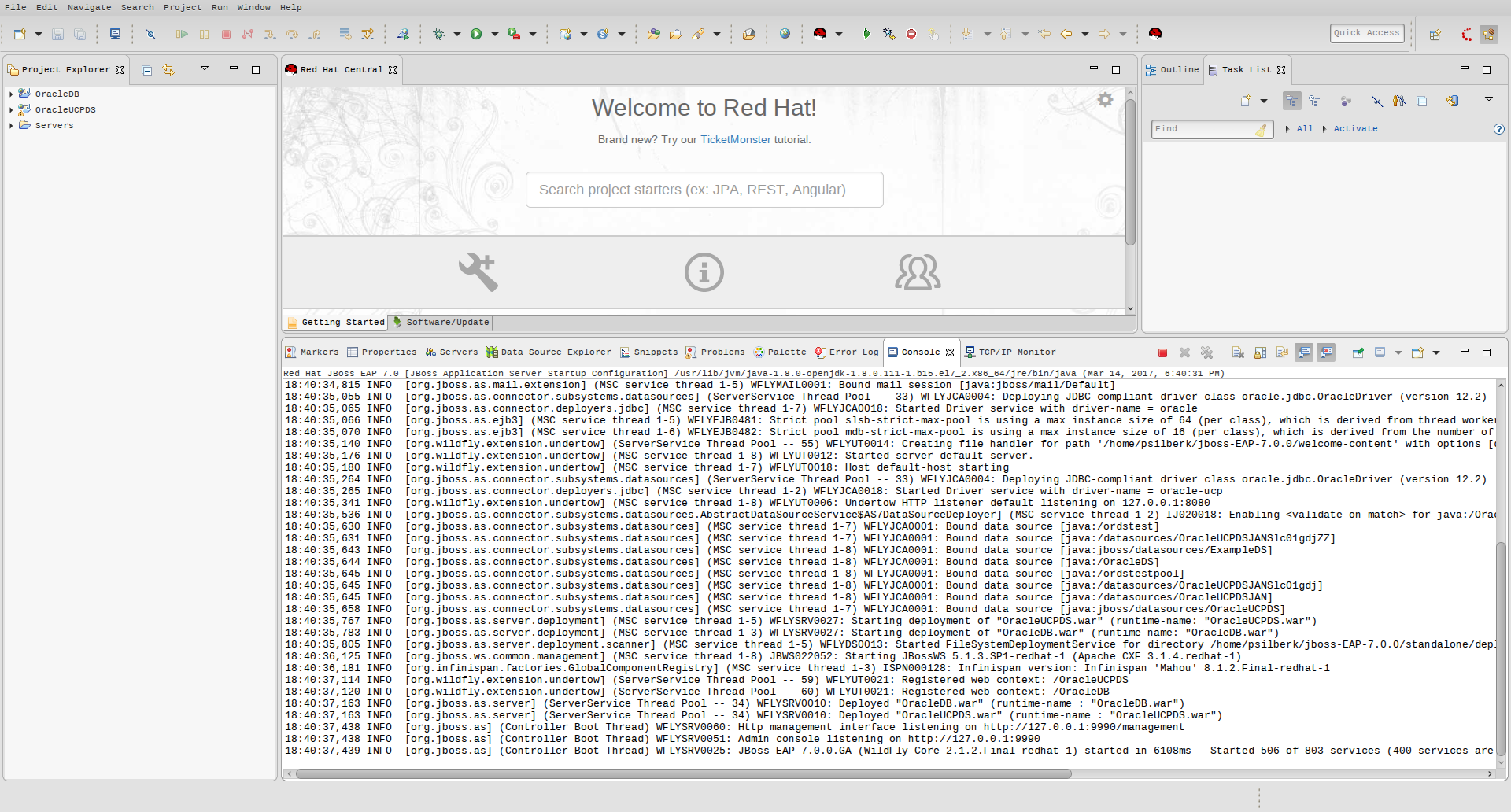
Task: Open Task List help question mark icon
Action: (x=1499, y=129)
